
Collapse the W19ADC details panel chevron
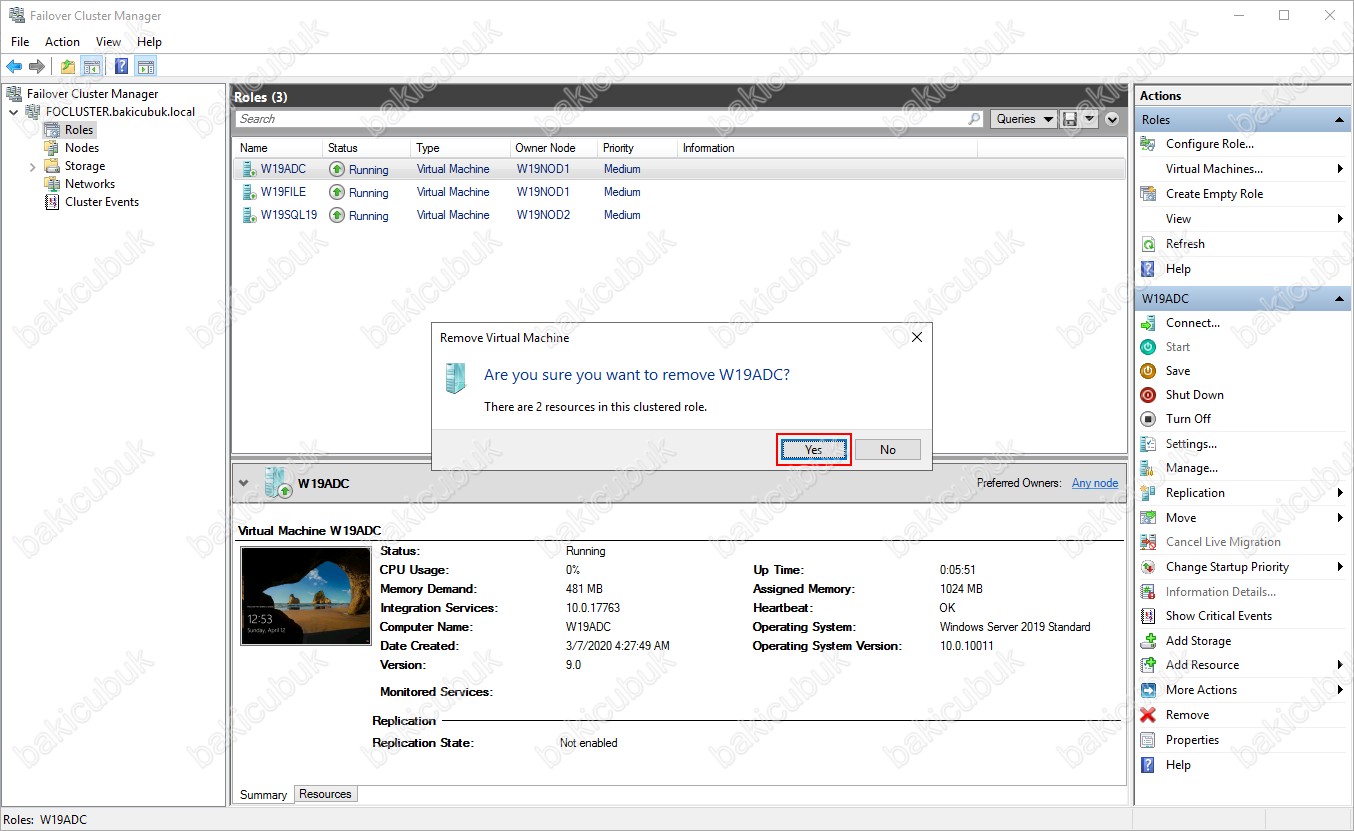[x=244, y=483]
